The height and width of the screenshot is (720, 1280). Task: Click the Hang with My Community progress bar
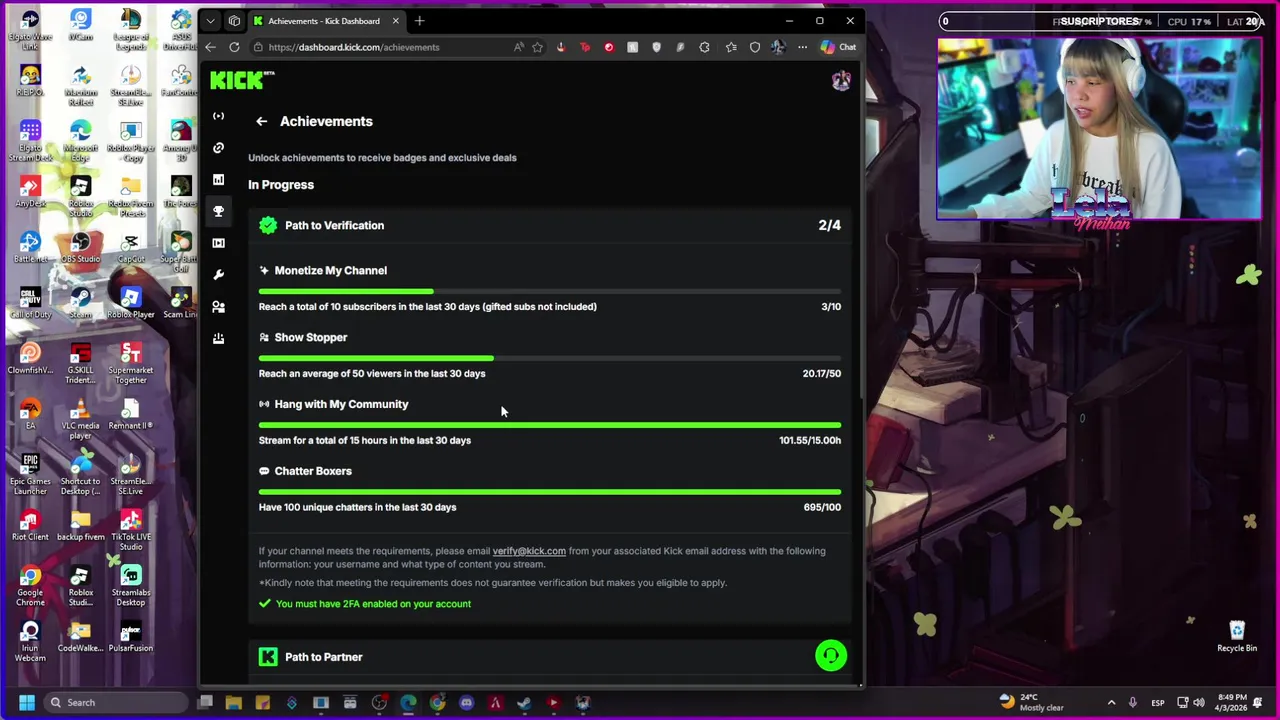[x=550, y=425]
